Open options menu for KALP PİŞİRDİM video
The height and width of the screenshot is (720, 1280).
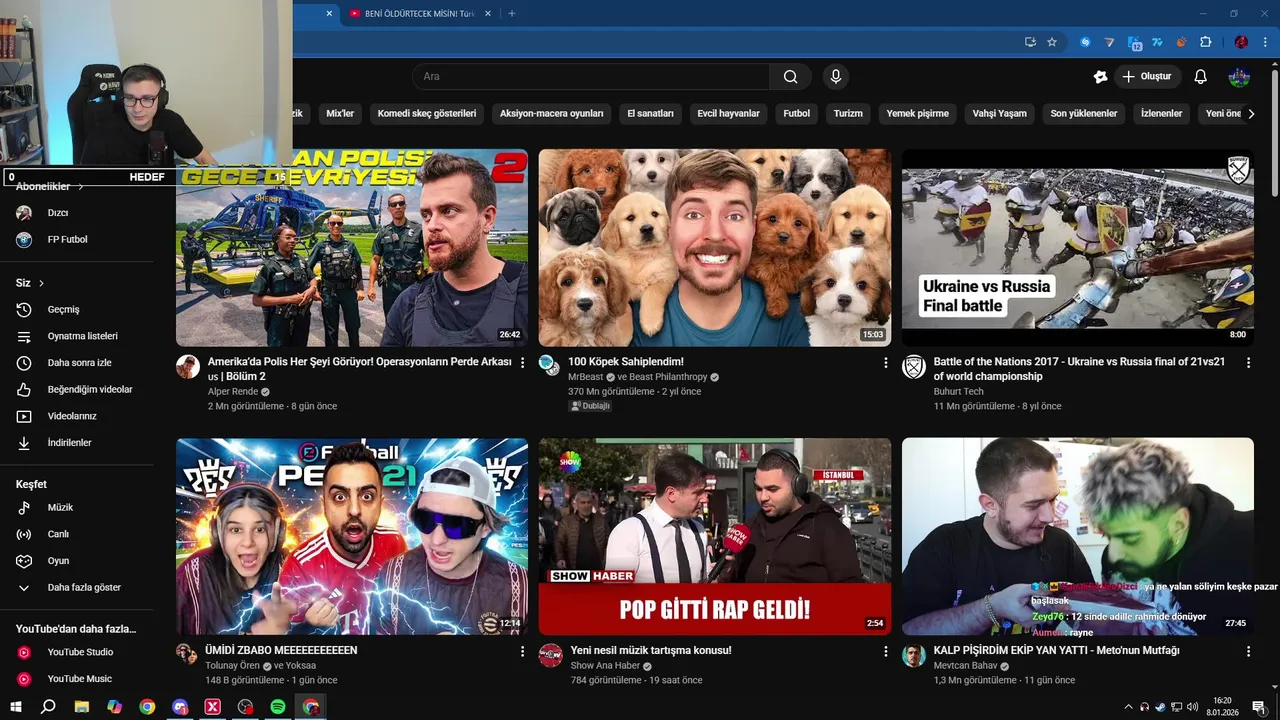click(1248, 651)
